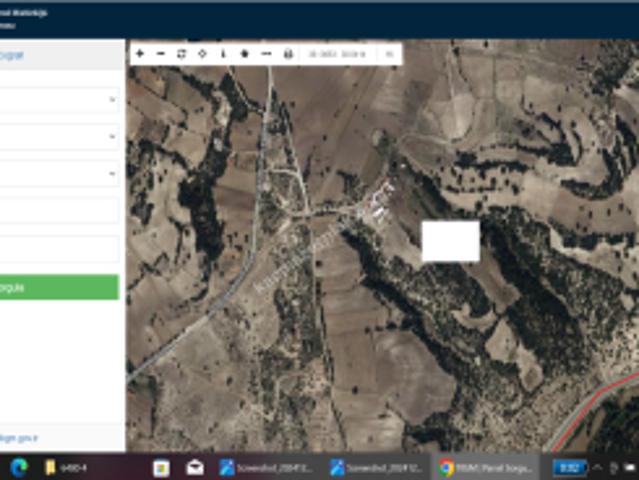Viewport: 639px width, 480px height.
Task: Open Microsoft Edge from the taskbar
Action: (18, 467)
